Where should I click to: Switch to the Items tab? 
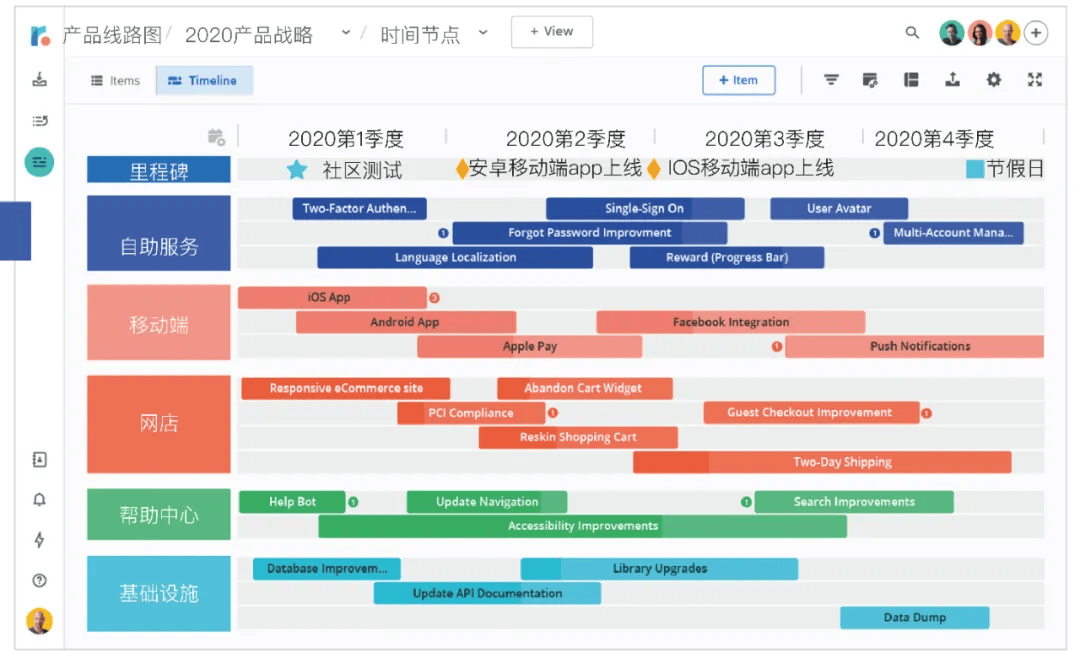(116, 81)
